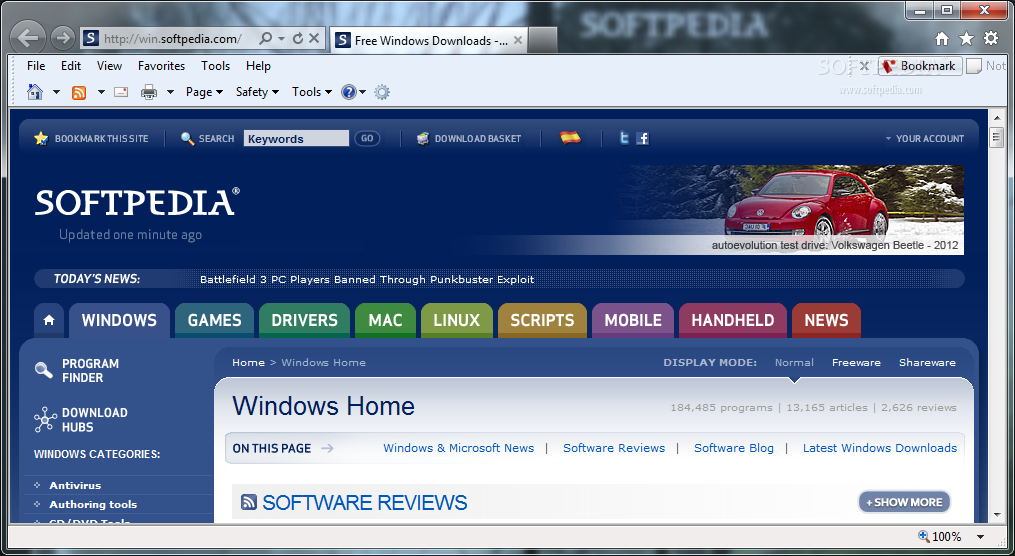Click the blue Help question mark icon

(349, 92)
